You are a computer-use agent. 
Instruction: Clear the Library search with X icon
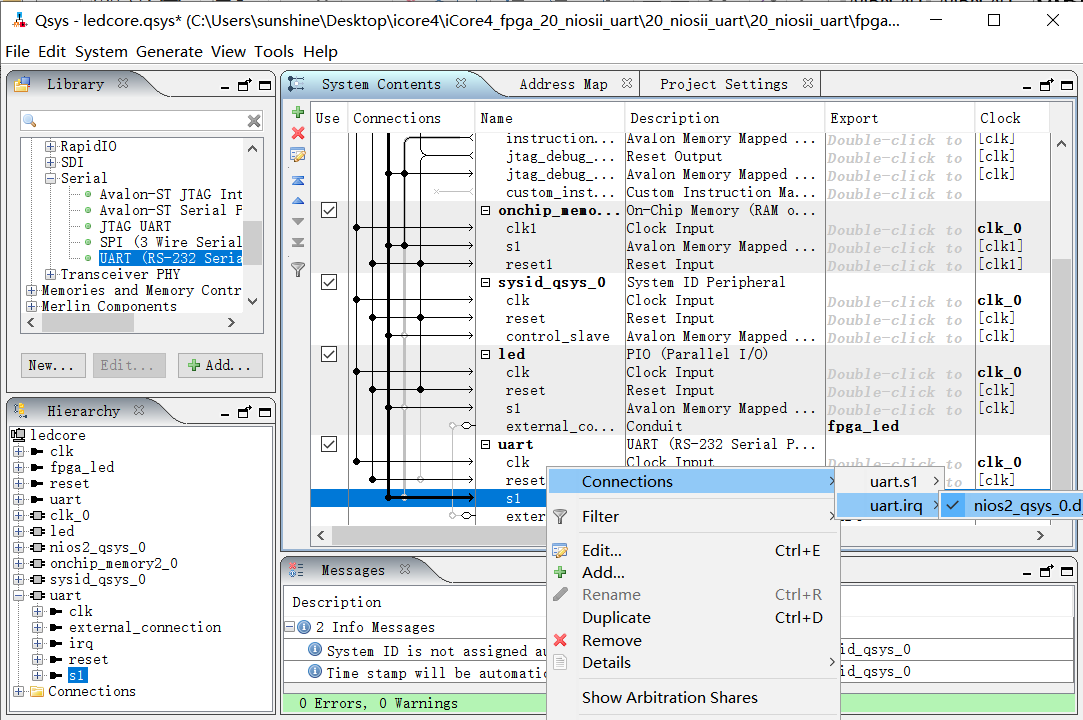click(254, 121)
